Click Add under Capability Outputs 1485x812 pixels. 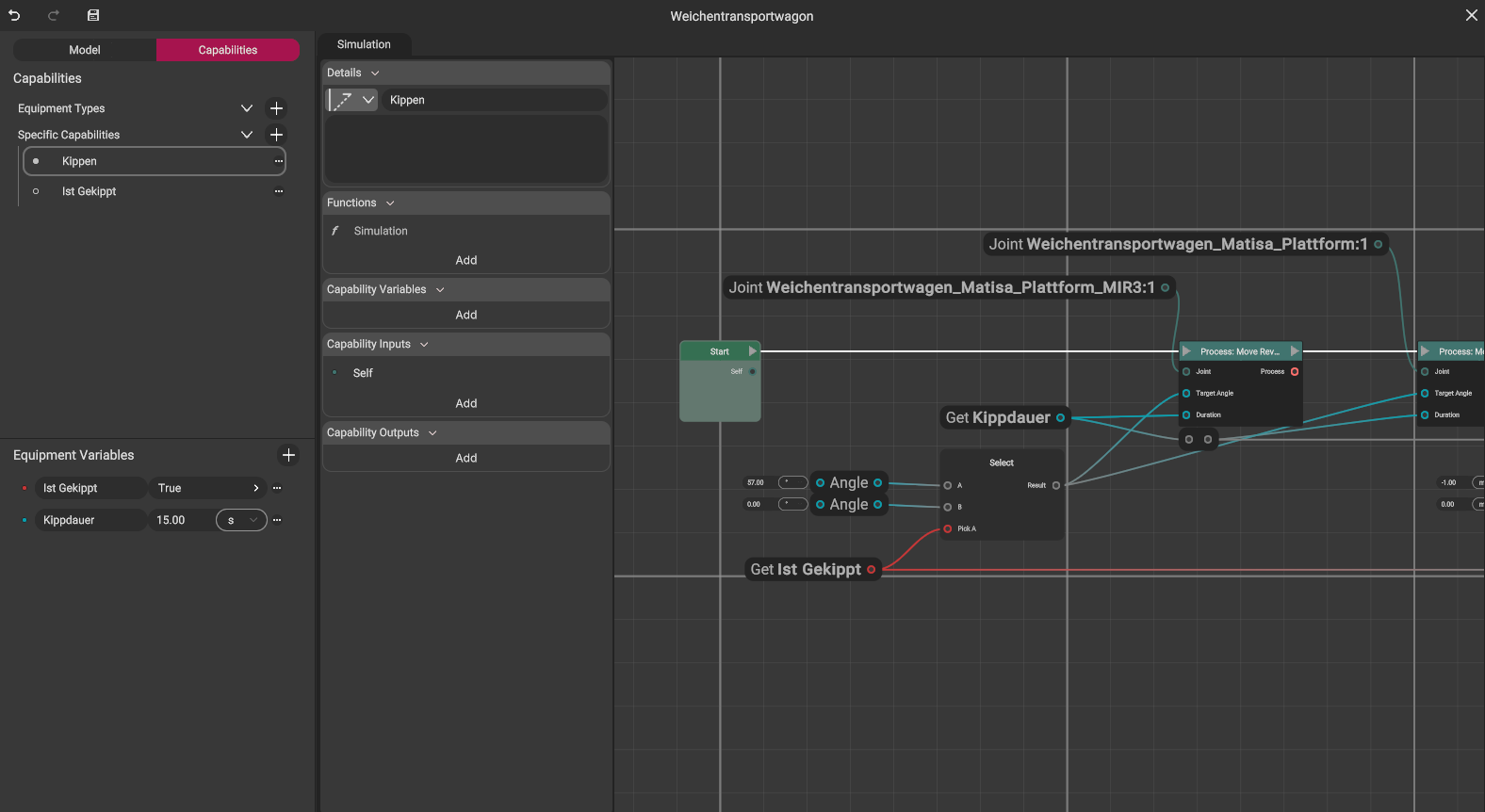tap(465, 458)
